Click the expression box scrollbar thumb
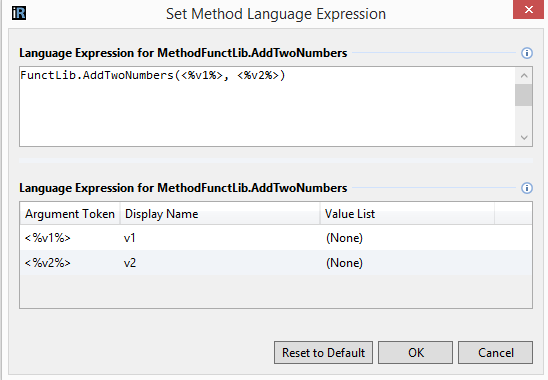The width and height of the screenshot is (548, 380). [524, 95]
